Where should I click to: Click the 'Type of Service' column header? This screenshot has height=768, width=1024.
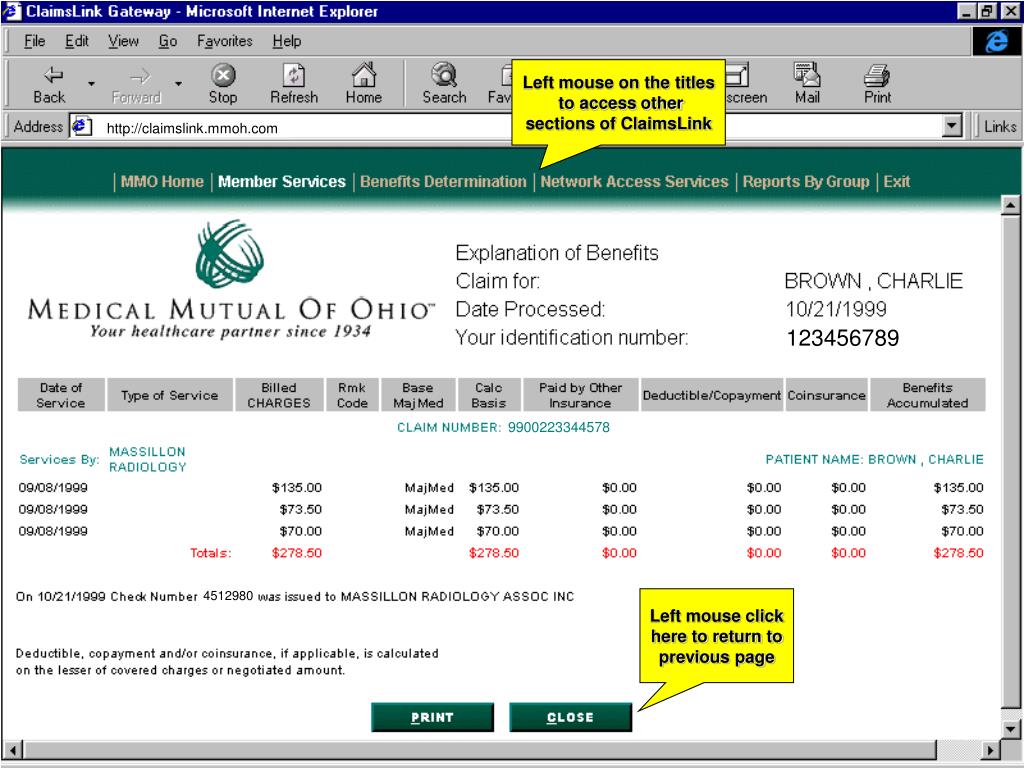point(170,394)
